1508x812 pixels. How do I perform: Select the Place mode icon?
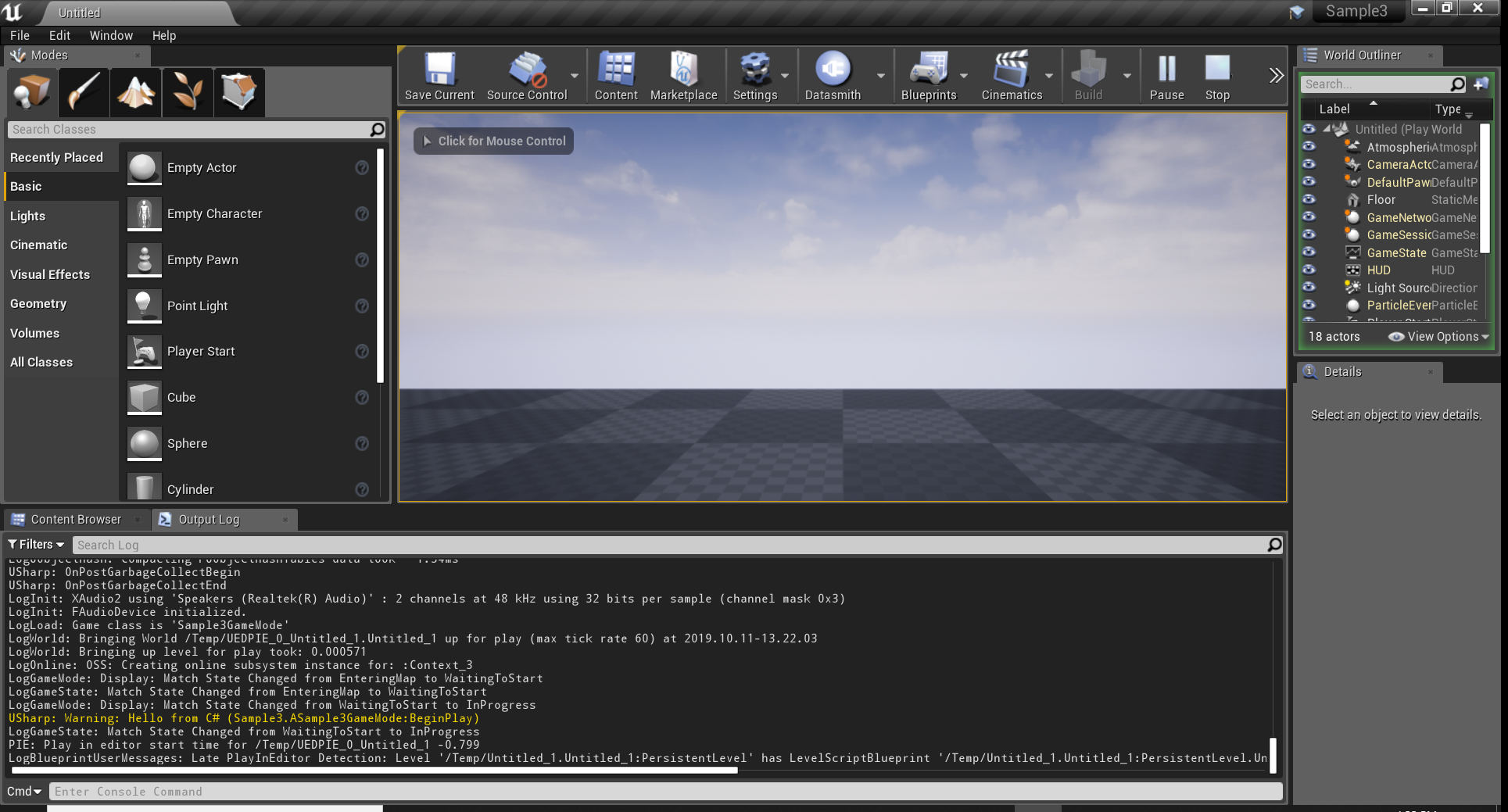32,92
